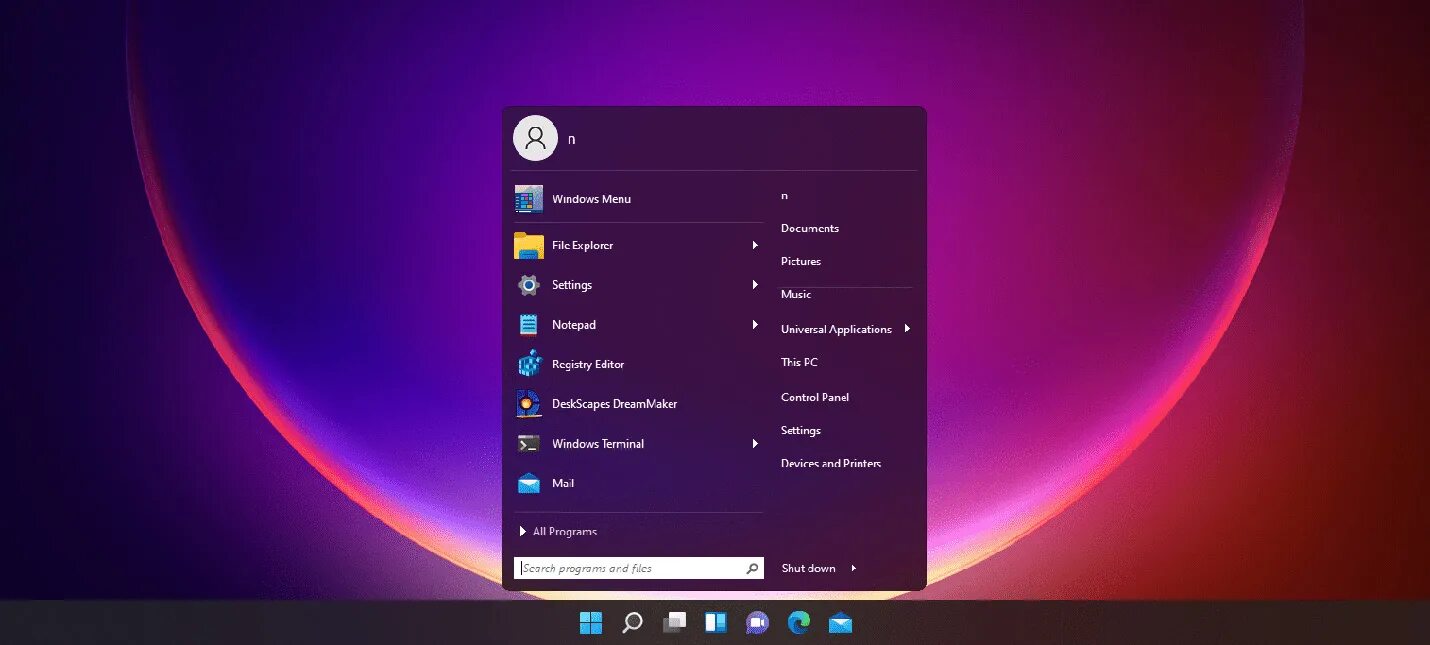Expand Universal Applications submenu arrow
Viewport: 1430px width, 645px height.
coord(907,328)
